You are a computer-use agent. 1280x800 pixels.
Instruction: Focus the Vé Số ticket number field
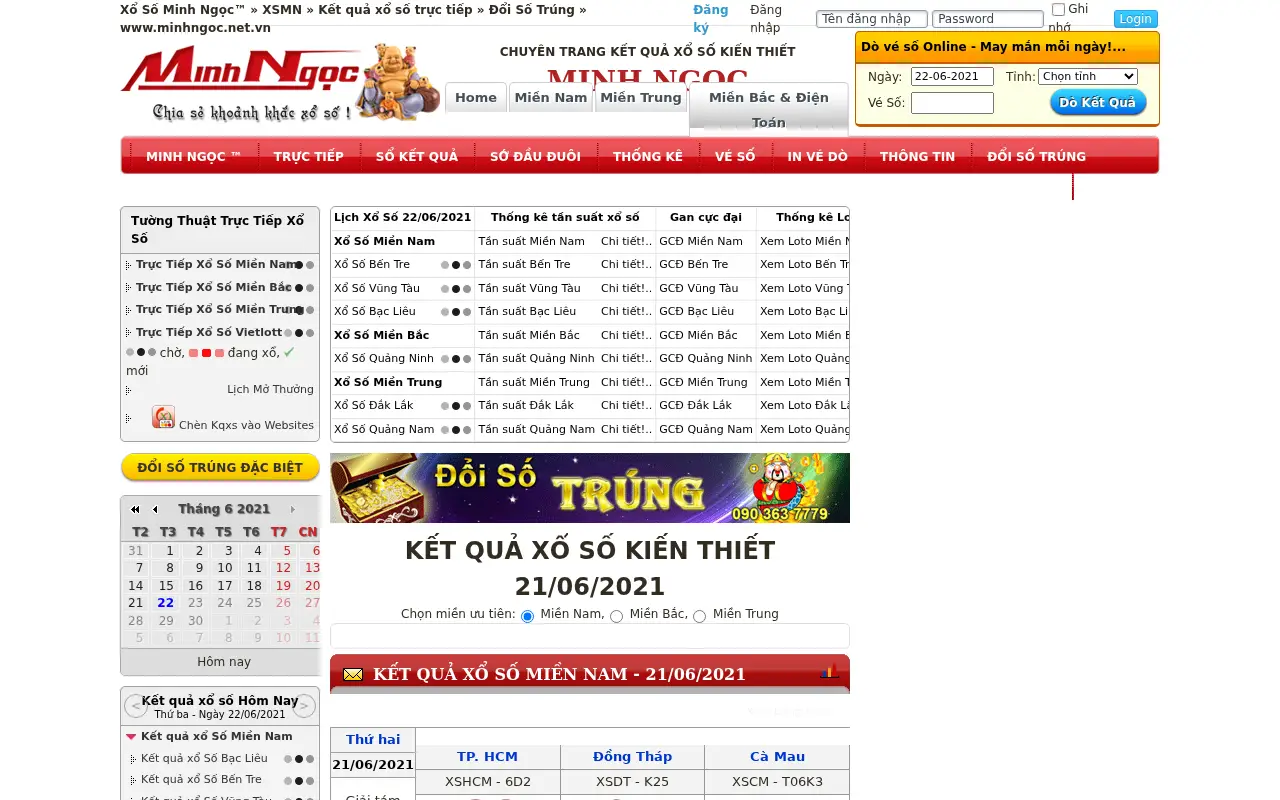click(x=952, y=102)
